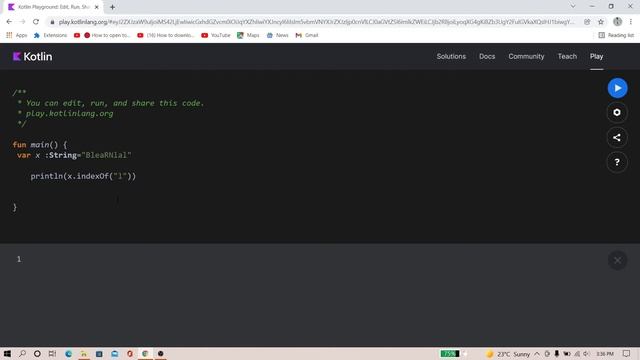Open the Community menu
This screenshot has width=640, height=360.
(x=526, y=56)
